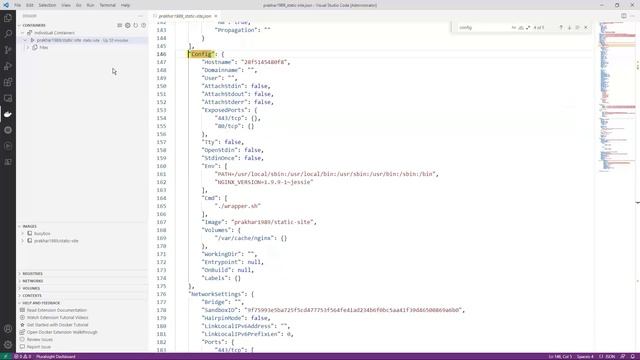
Task: Open the Edit menu
Action: point(30,5)
